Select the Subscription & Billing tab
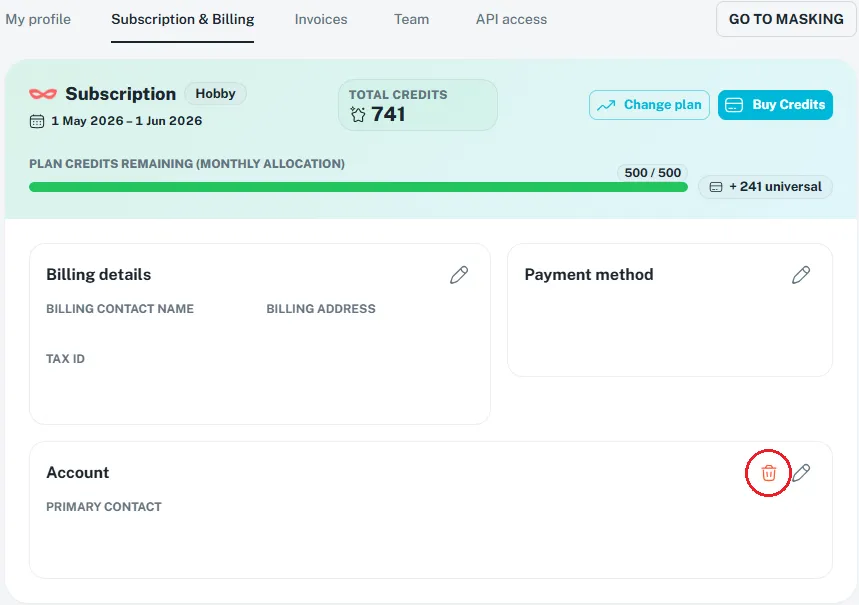This screenshot has height=605, width=859. (x=182, y=19)
